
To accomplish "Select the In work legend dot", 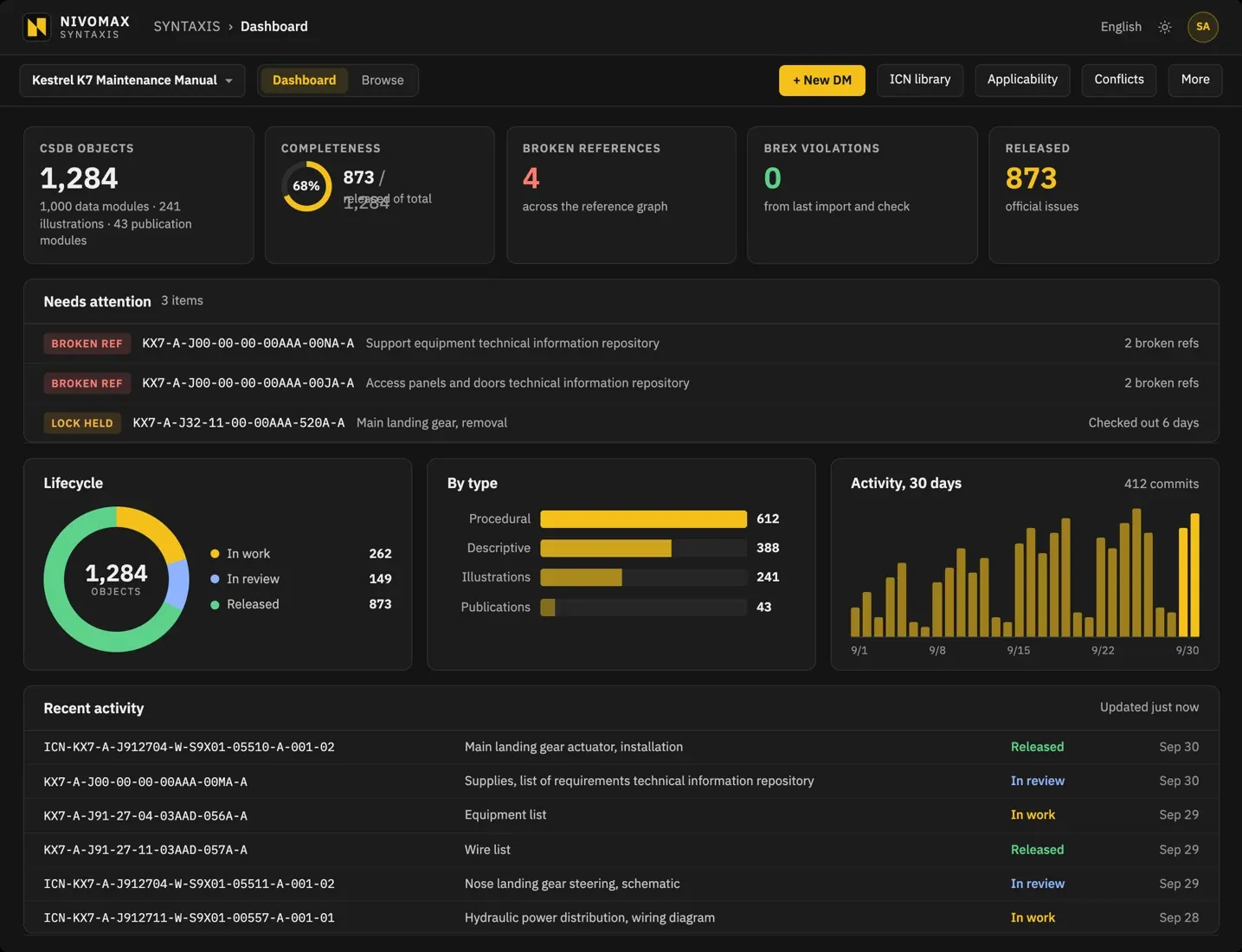I will [215, 554].
